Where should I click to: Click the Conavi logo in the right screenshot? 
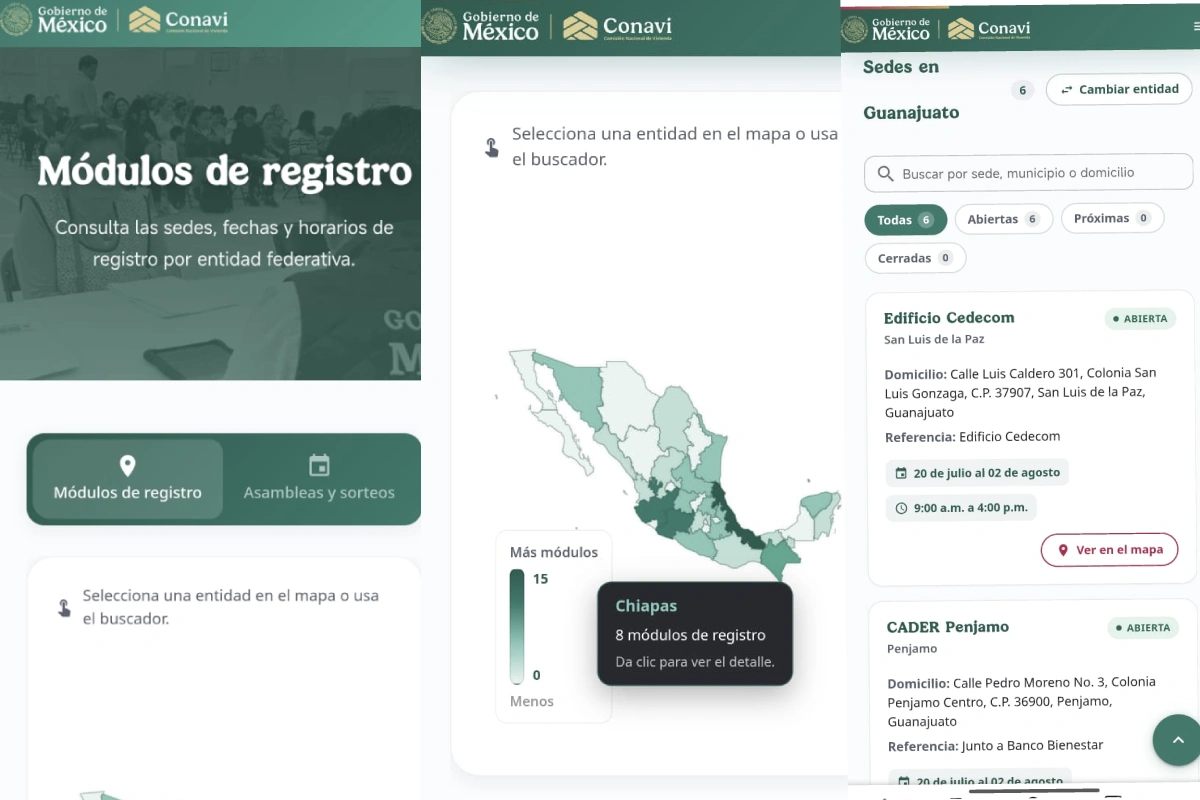(x=989, y=29)
